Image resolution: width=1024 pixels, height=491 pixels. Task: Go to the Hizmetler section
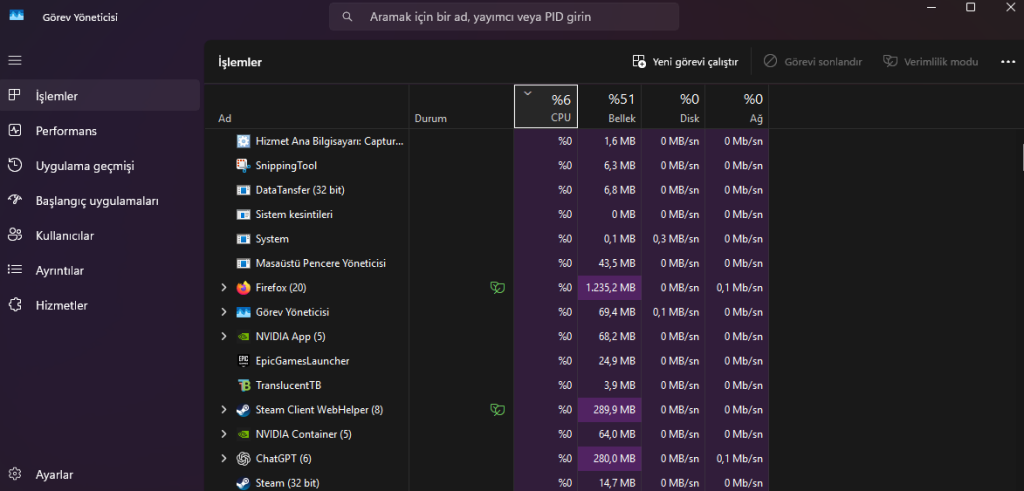tap(61, 306)
